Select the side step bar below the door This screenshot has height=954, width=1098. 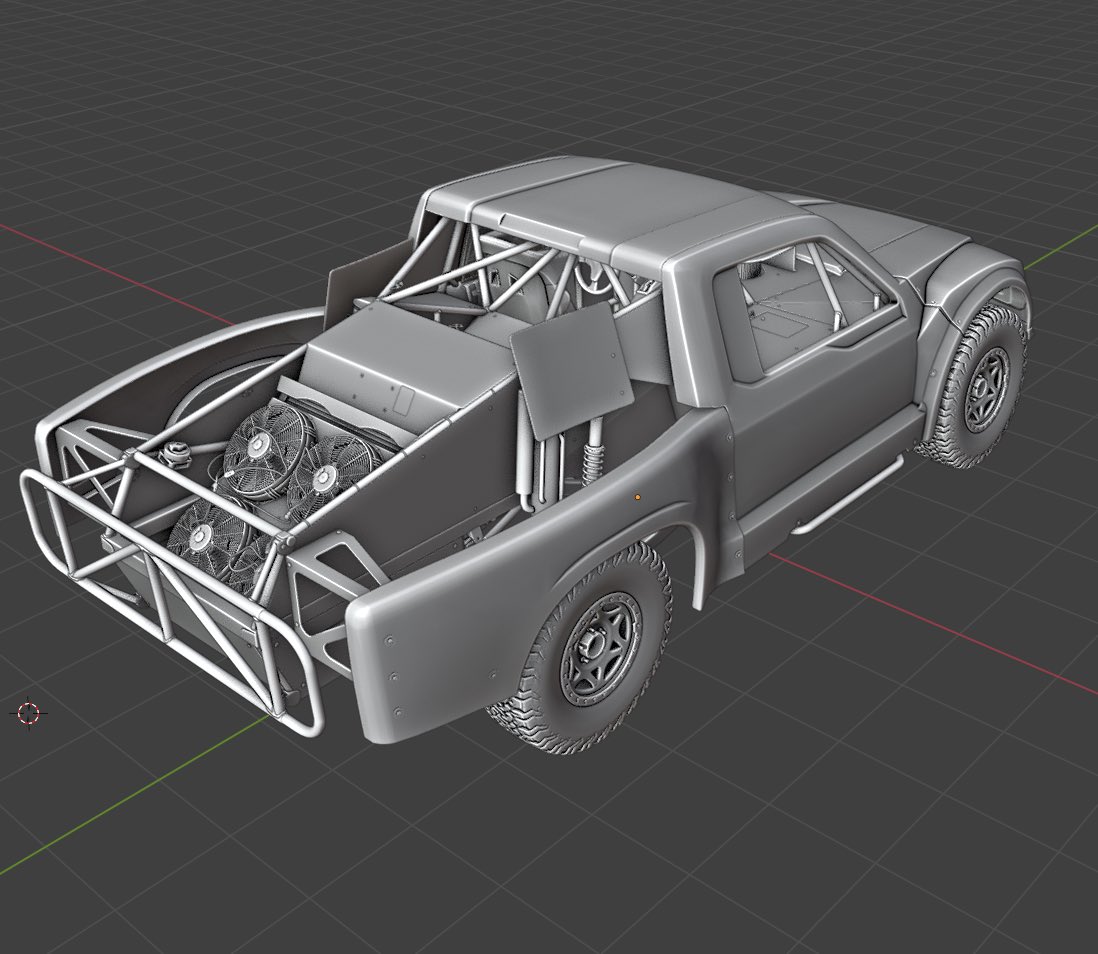847,497
